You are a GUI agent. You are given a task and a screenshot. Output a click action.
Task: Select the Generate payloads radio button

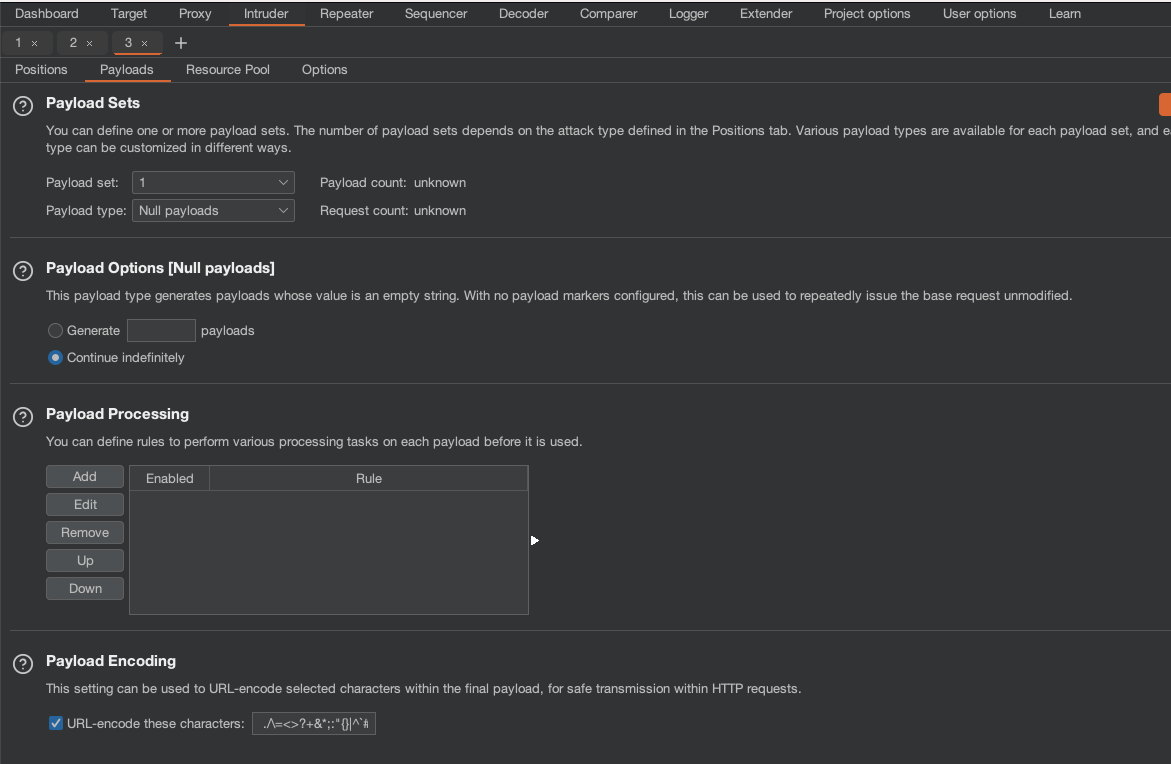[x=56, y=331]
